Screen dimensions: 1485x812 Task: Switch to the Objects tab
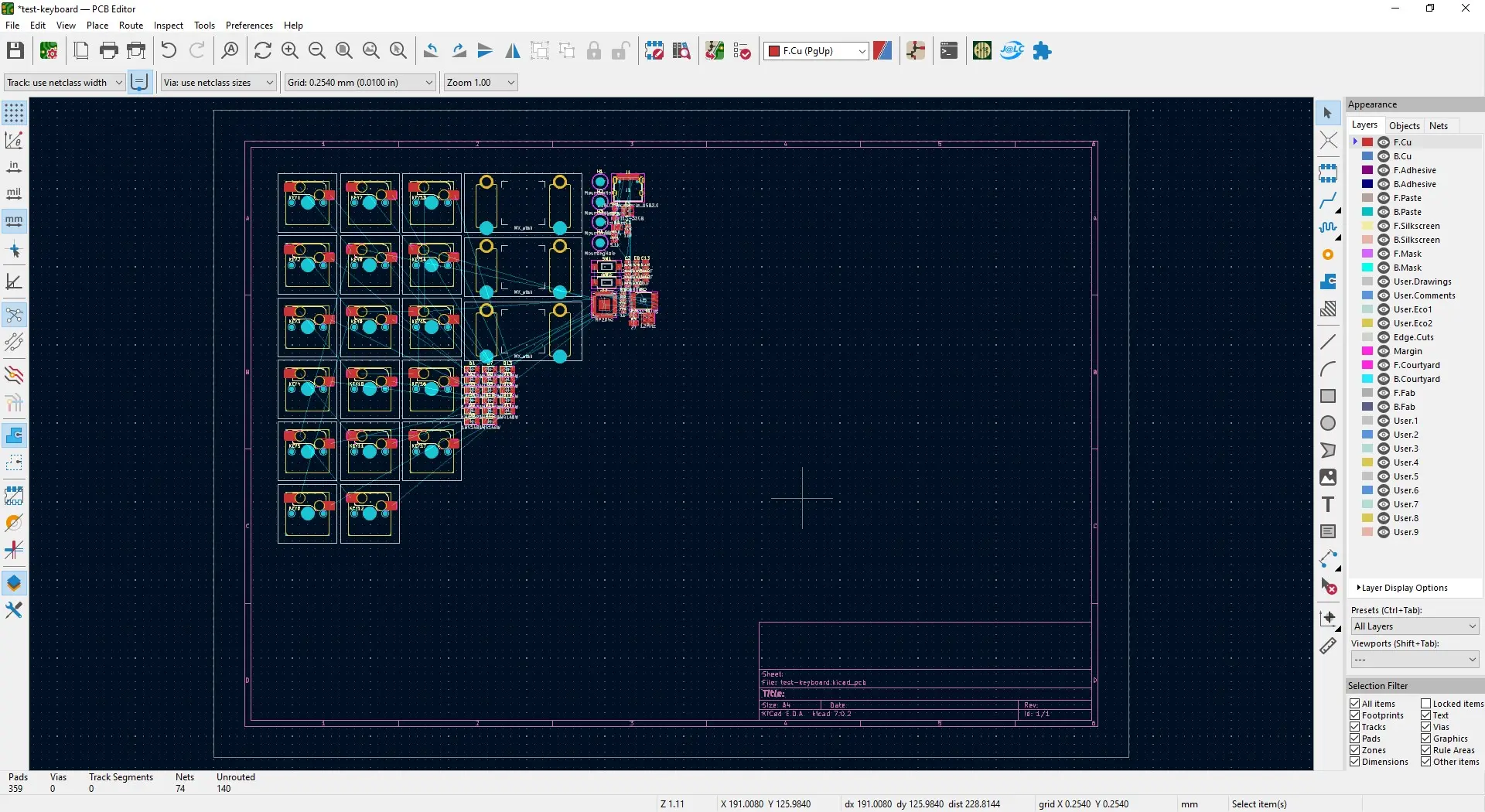1405,126
